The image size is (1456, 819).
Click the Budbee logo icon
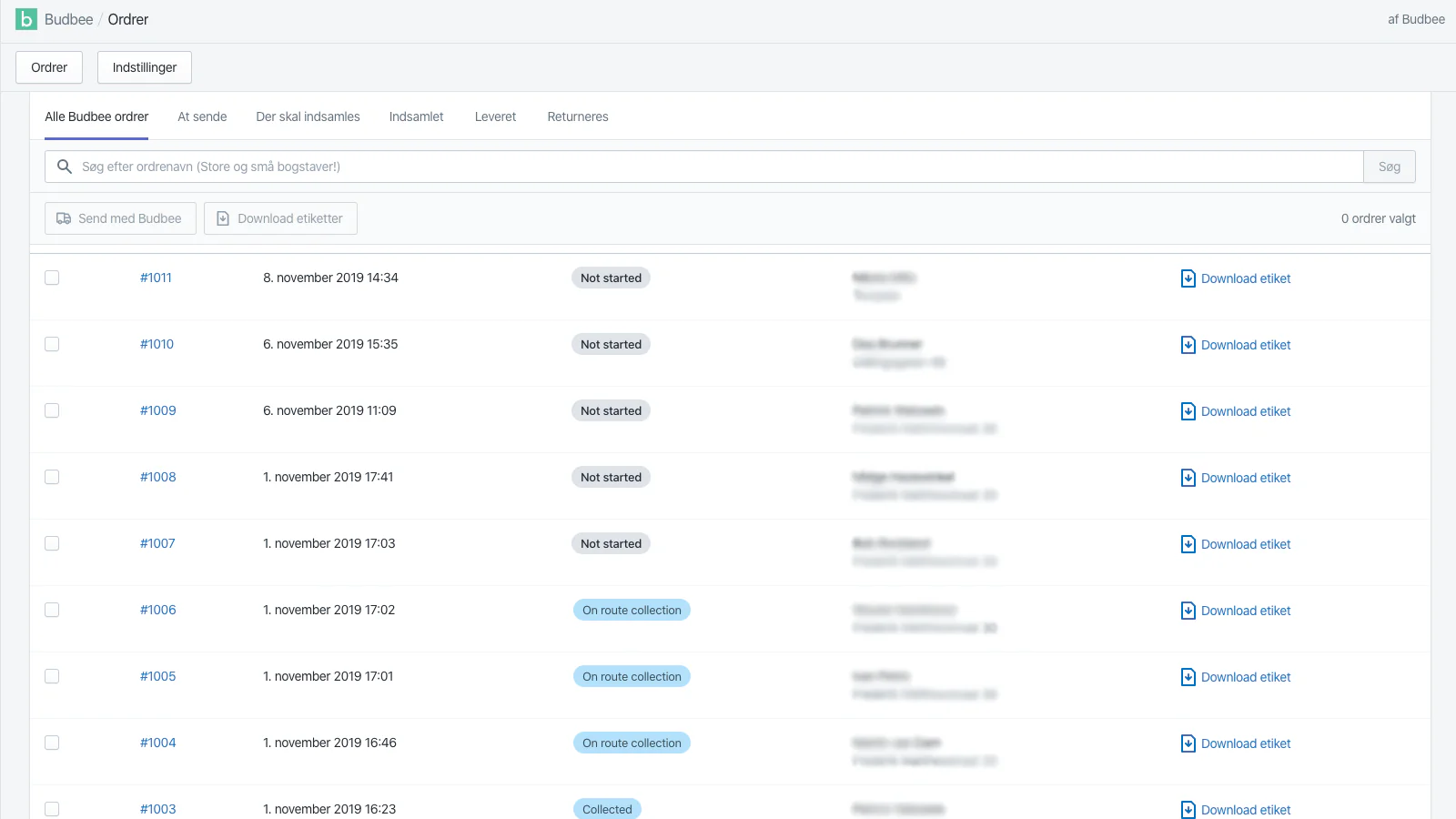(x=26, y=19)
